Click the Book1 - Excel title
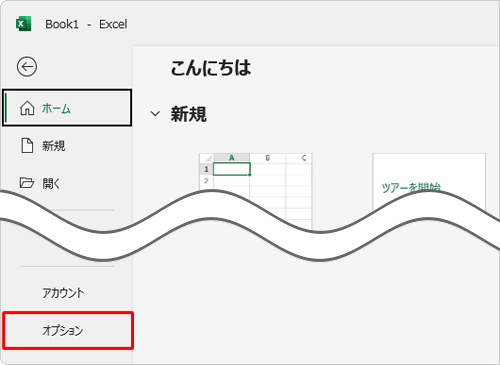The image size is (500, 365). [86, 24]
